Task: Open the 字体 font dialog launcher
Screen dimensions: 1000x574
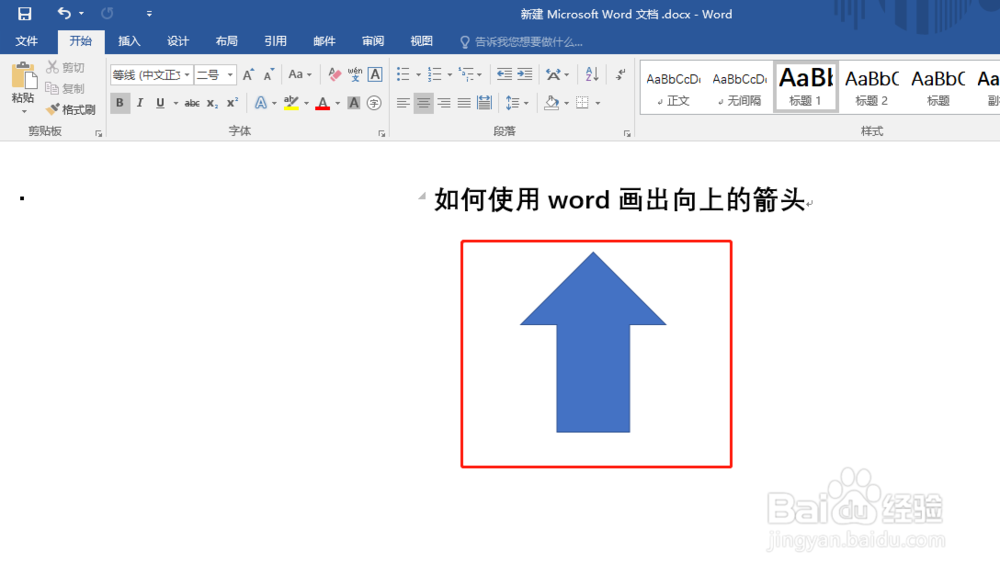Action: (x=381, y=133)
